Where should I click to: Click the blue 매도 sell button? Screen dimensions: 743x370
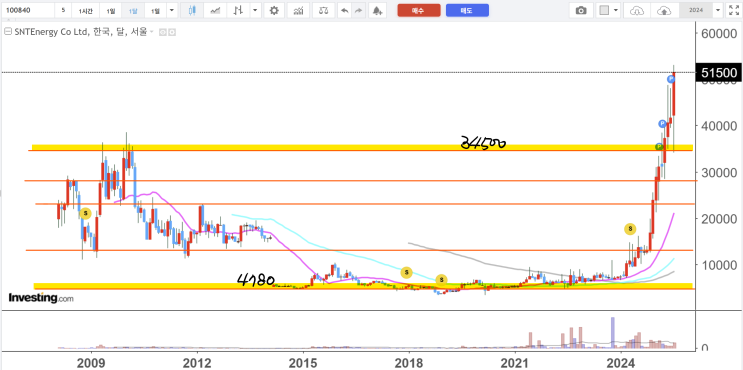point(467,10)
